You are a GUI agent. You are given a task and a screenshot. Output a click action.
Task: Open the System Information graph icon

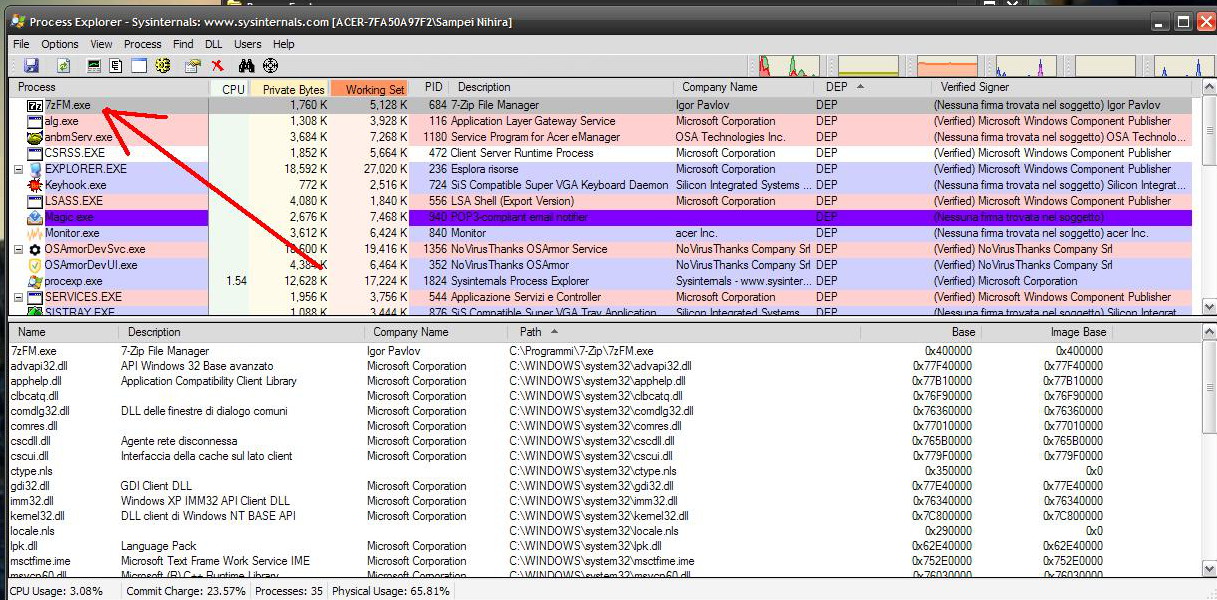click(95, 66)
